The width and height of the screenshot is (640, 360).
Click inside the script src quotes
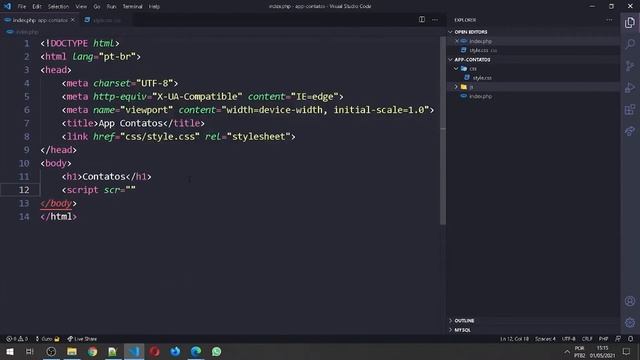(x=131, y=190)
